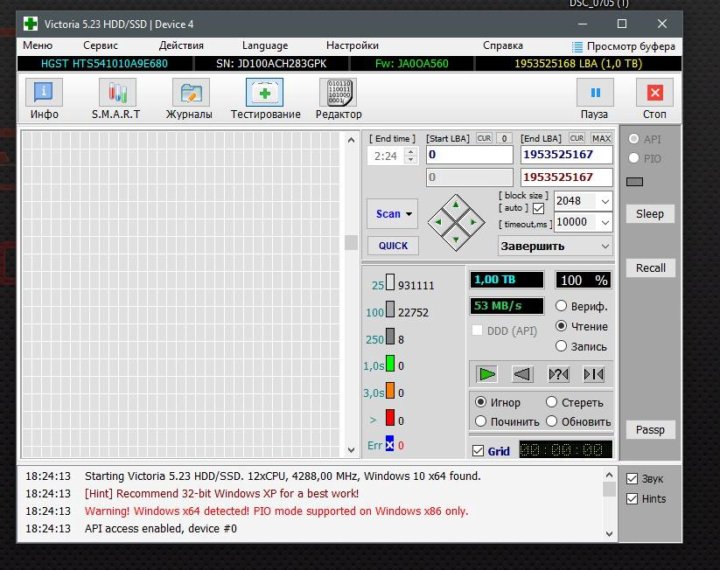
Task: Open the S.M.A.R.T panel icon
Action: click(117, 95)
